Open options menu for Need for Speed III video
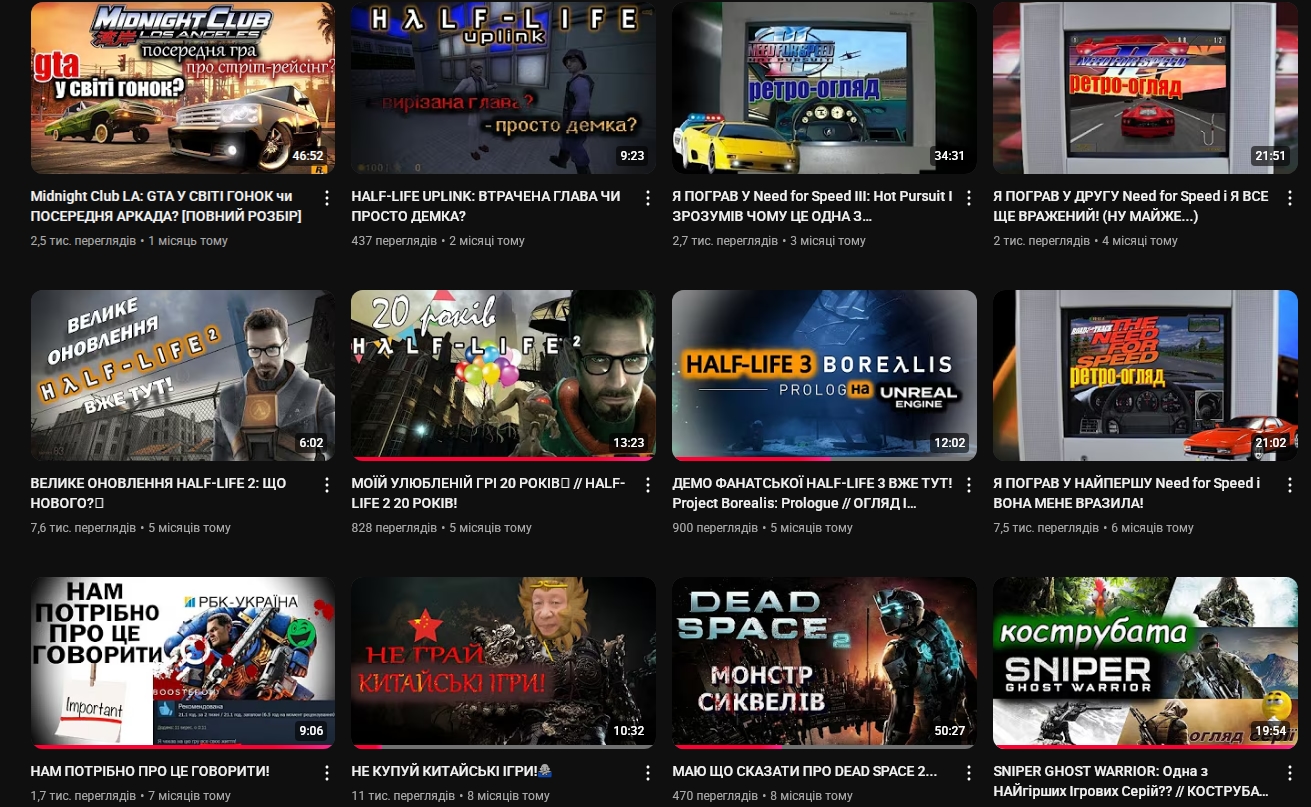Screen dimensions: 1311x807 point(968,198)
